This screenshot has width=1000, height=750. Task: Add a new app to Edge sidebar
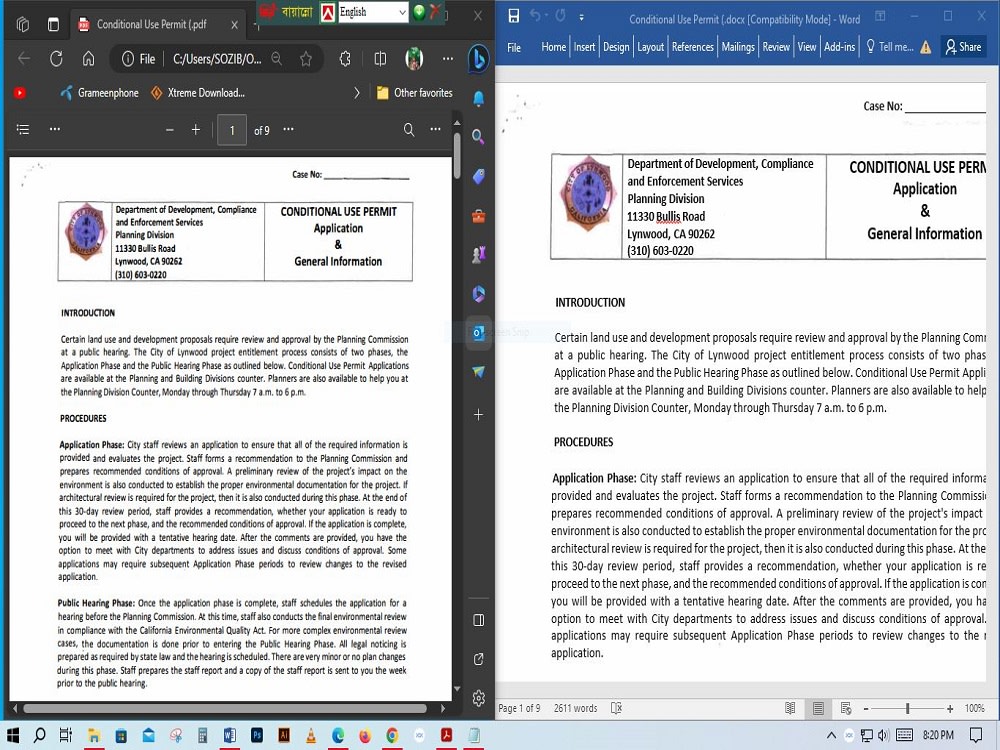pyautogui.click(x=478, y=415)
